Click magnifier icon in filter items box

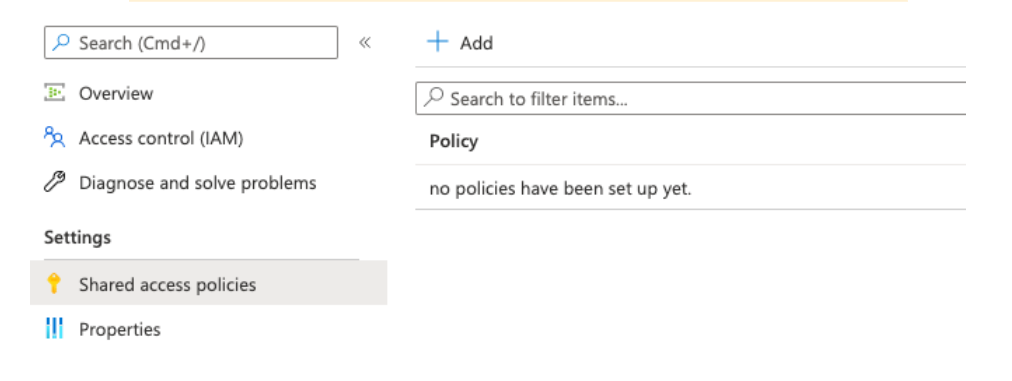point(433,98)
